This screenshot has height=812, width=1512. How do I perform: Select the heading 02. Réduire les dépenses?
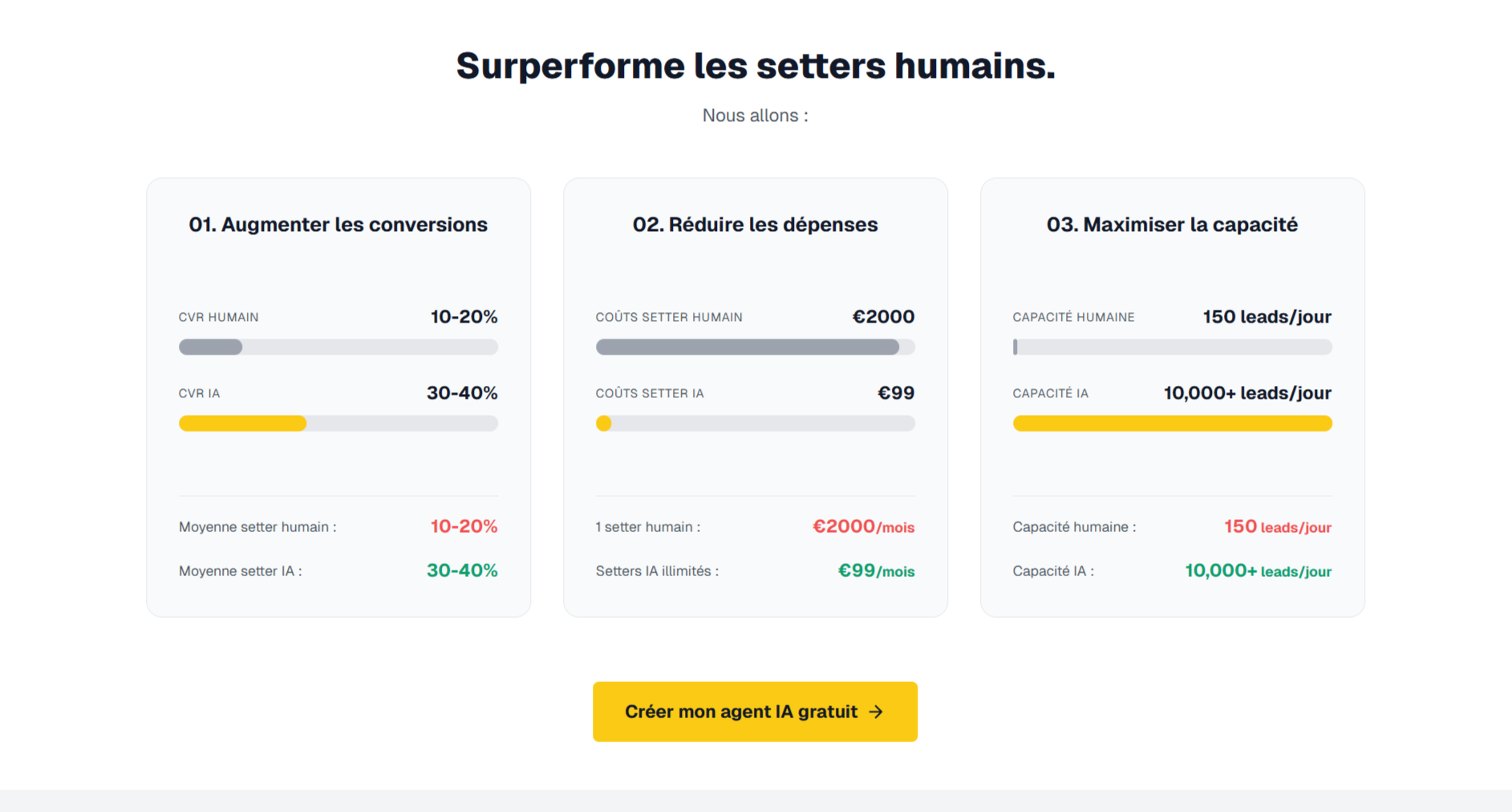click(755, 225)
